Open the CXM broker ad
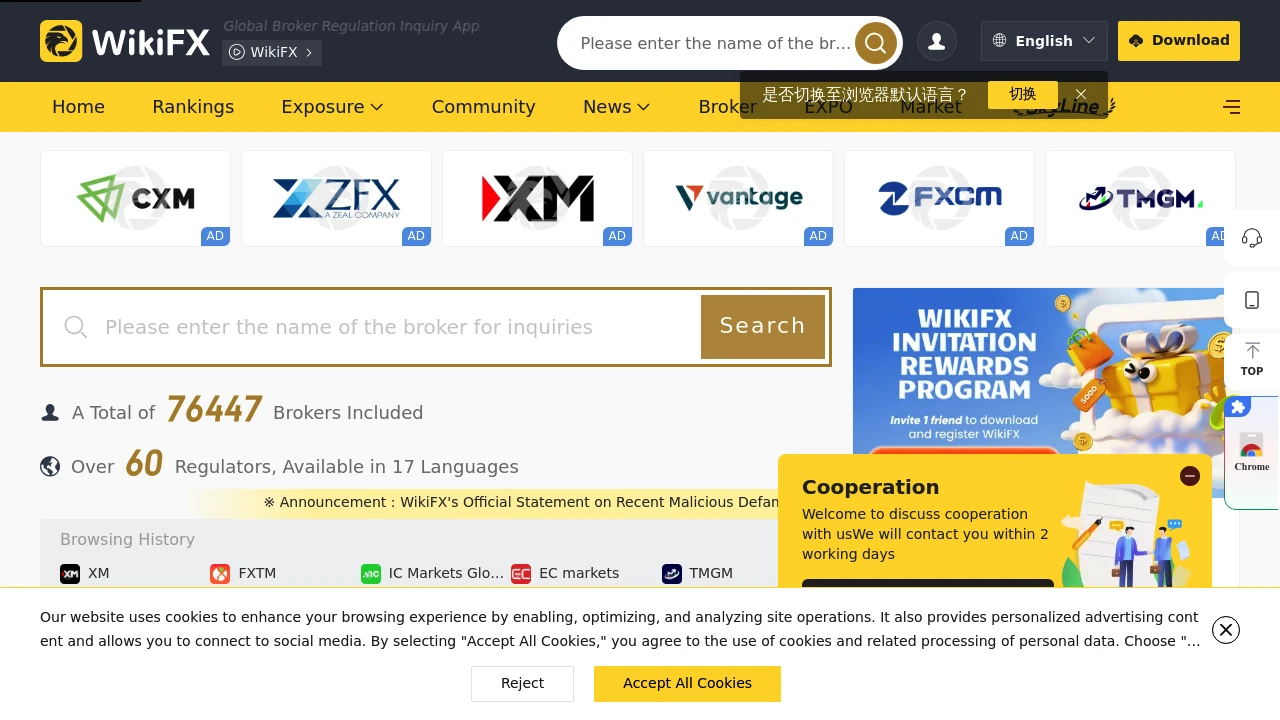Image resolution: width=1280 pixels, height=720 pixels. [x=135, y=198]
